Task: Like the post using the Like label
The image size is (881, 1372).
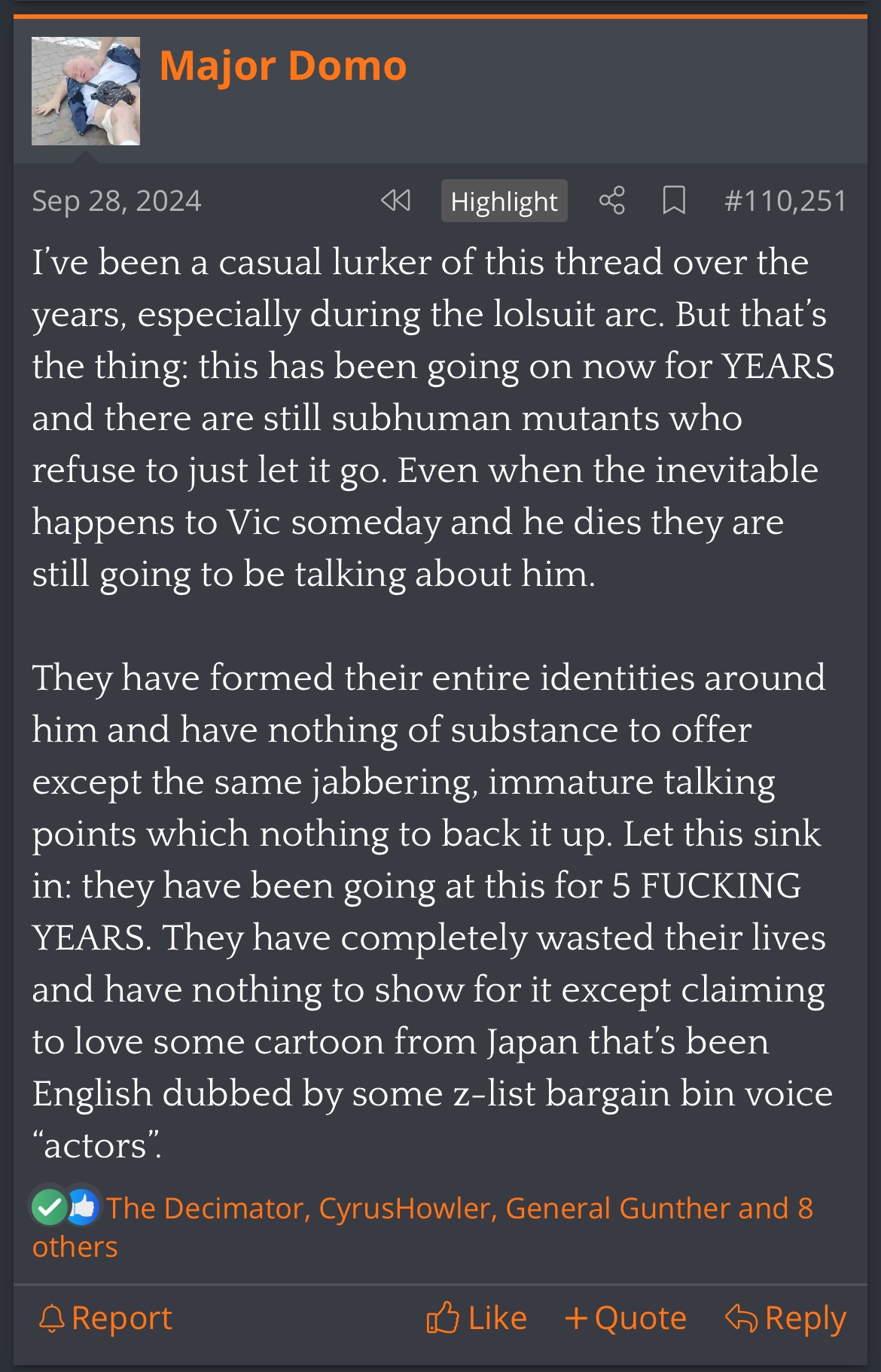Action: [x=497, y=1318]
